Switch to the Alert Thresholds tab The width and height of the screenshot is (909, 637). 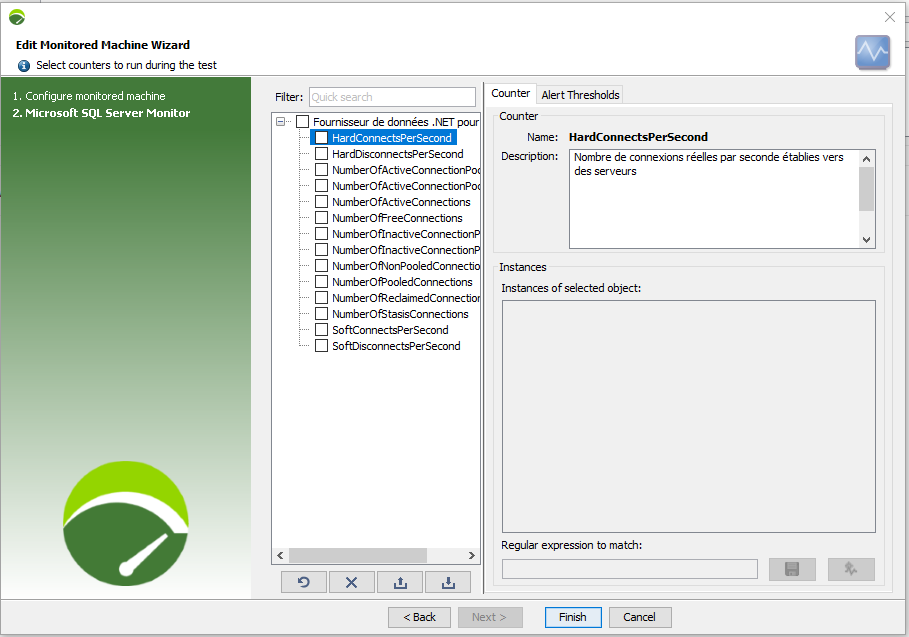pyautogui.click(x=580, y=95)
